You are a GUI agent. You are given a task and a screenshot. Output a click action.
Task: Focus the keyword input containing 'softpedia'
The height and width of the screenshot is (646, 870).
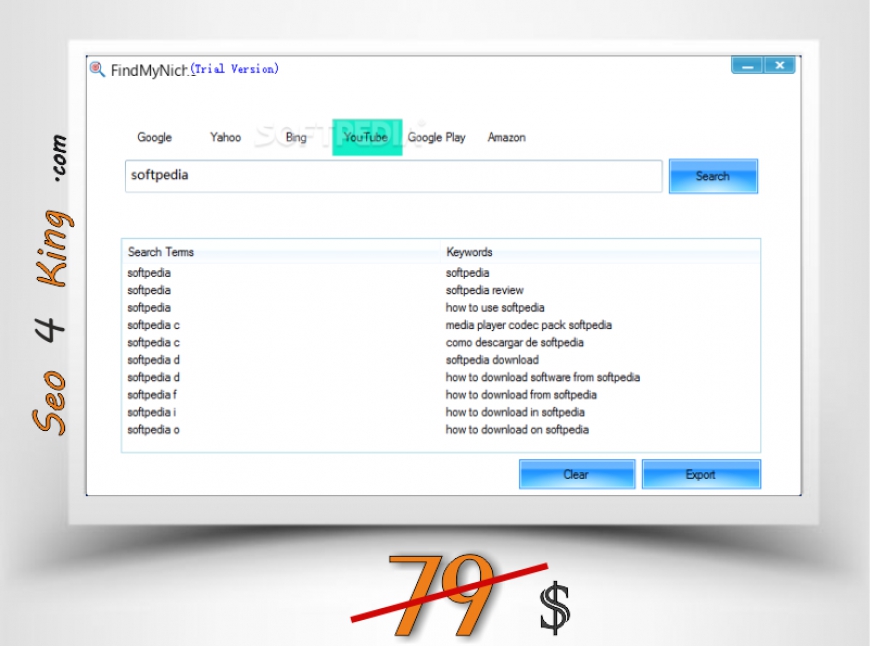coord(393,176)
